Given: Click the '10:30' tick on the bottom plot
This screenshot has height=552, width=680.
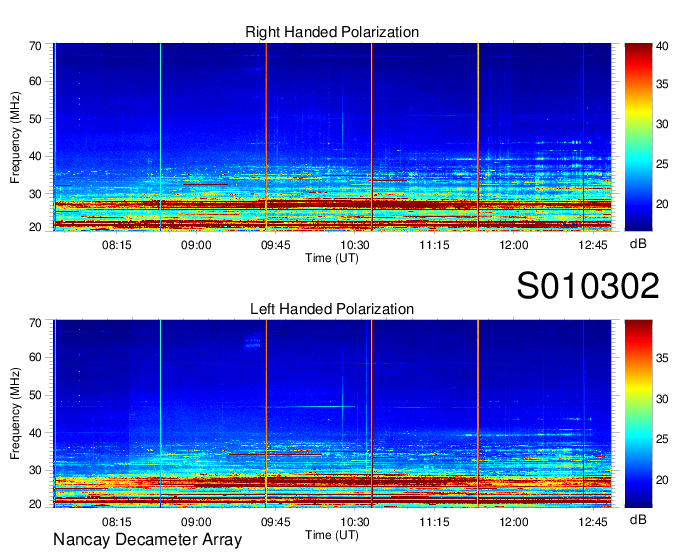Looking at the screenshot, I should tap(355, 522).
